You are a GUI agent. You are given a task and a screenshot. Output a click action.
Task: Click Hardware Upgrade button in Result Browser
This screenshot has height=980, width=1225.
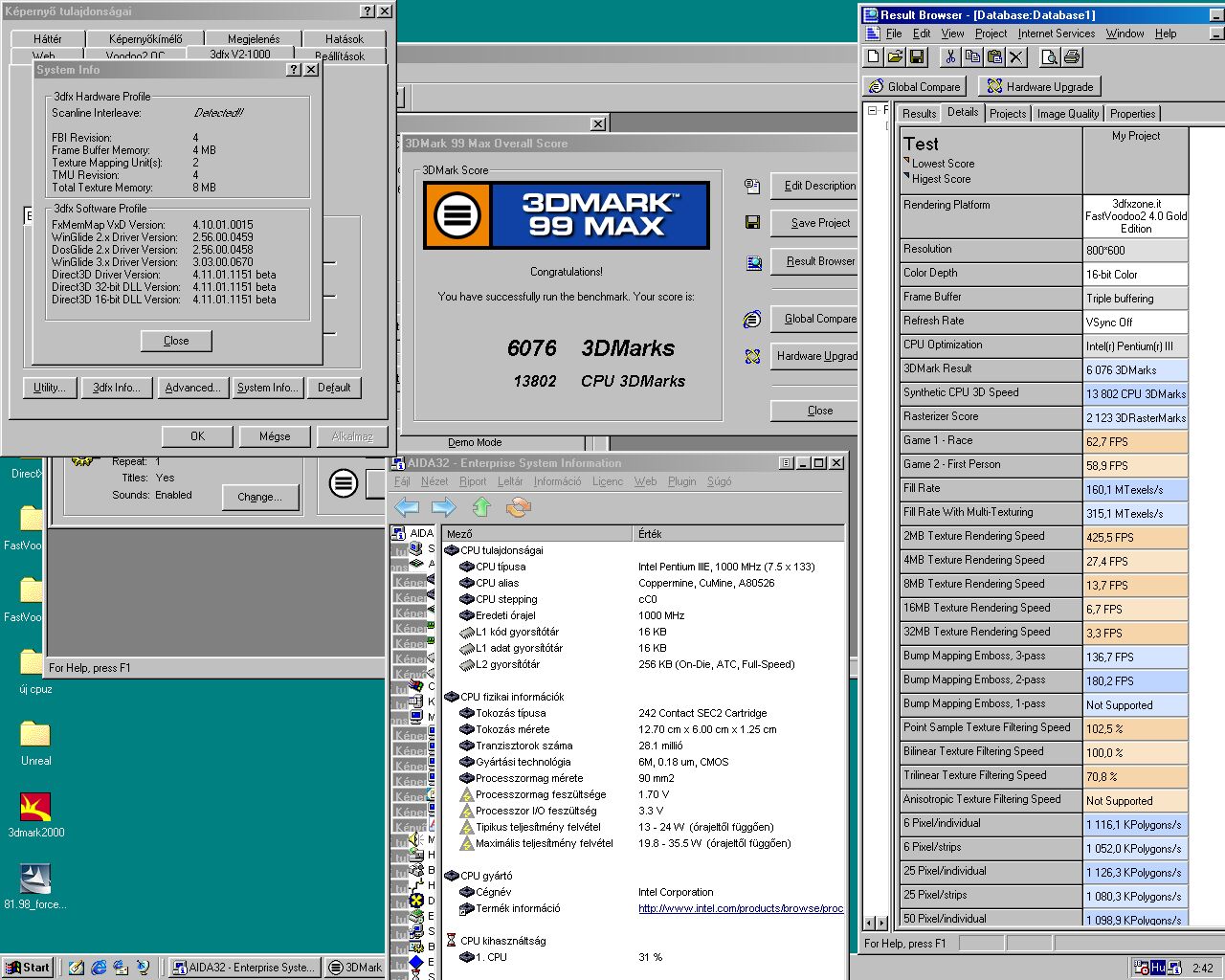coord(1039,86)
